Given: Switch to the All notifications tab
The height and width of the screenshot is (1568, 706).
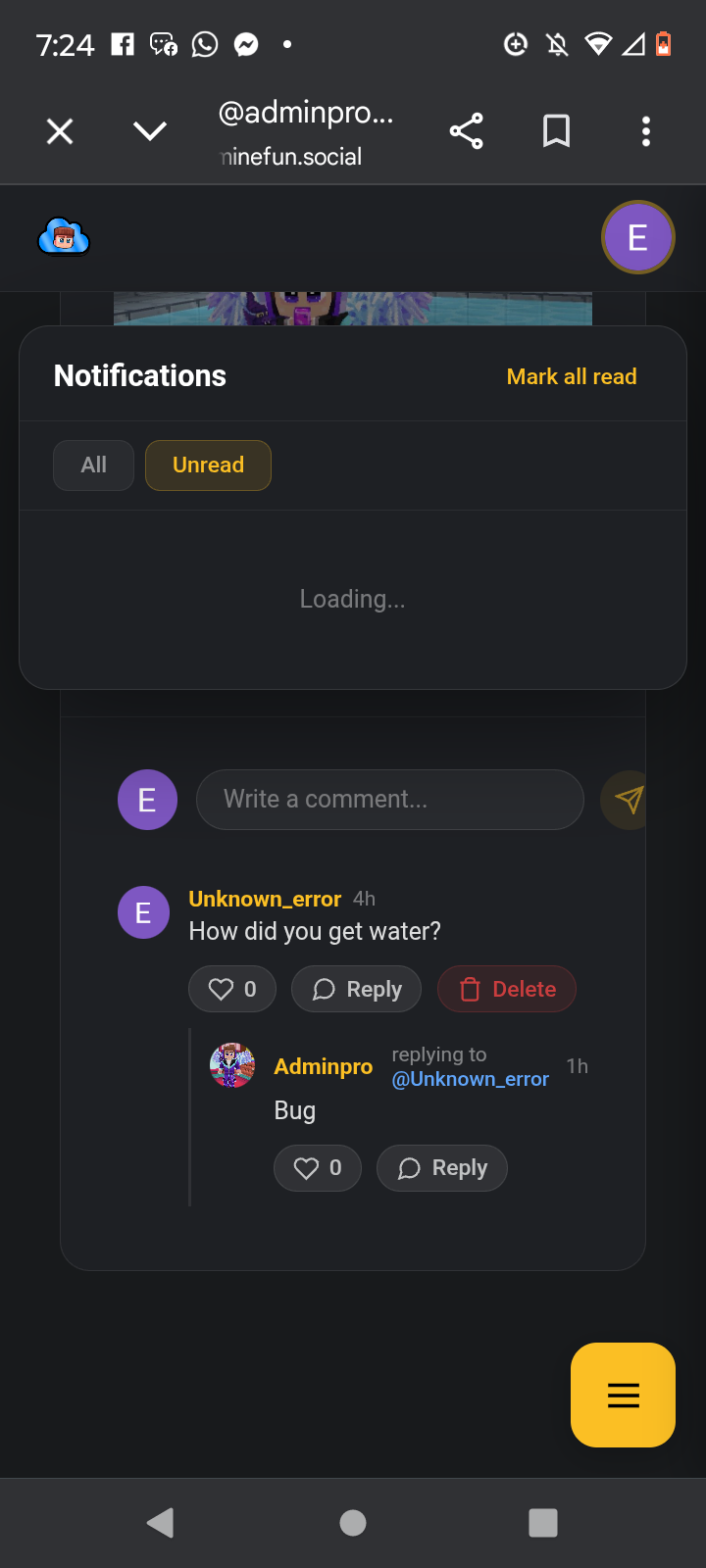Looking at the screenshot, I should (93, 465).
